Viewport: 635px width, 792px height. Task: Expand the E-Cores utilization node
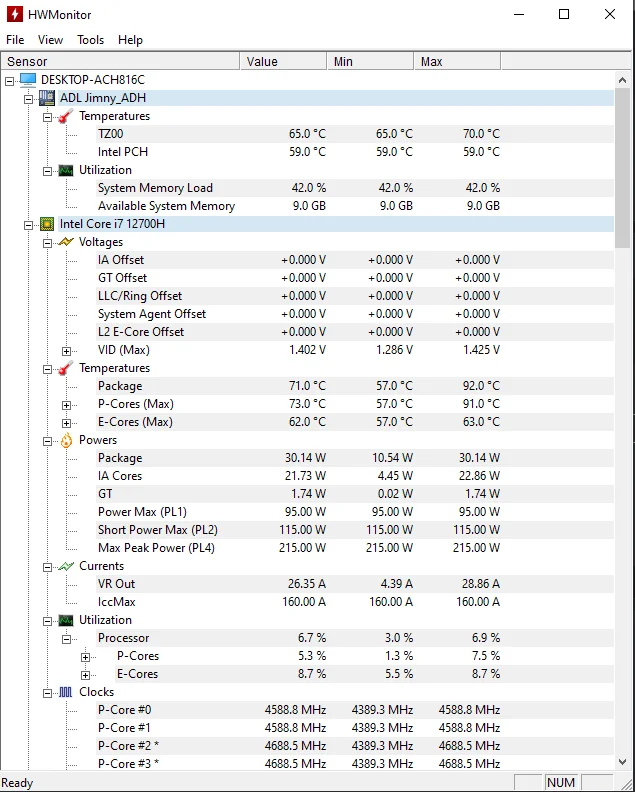click(86, 675)
